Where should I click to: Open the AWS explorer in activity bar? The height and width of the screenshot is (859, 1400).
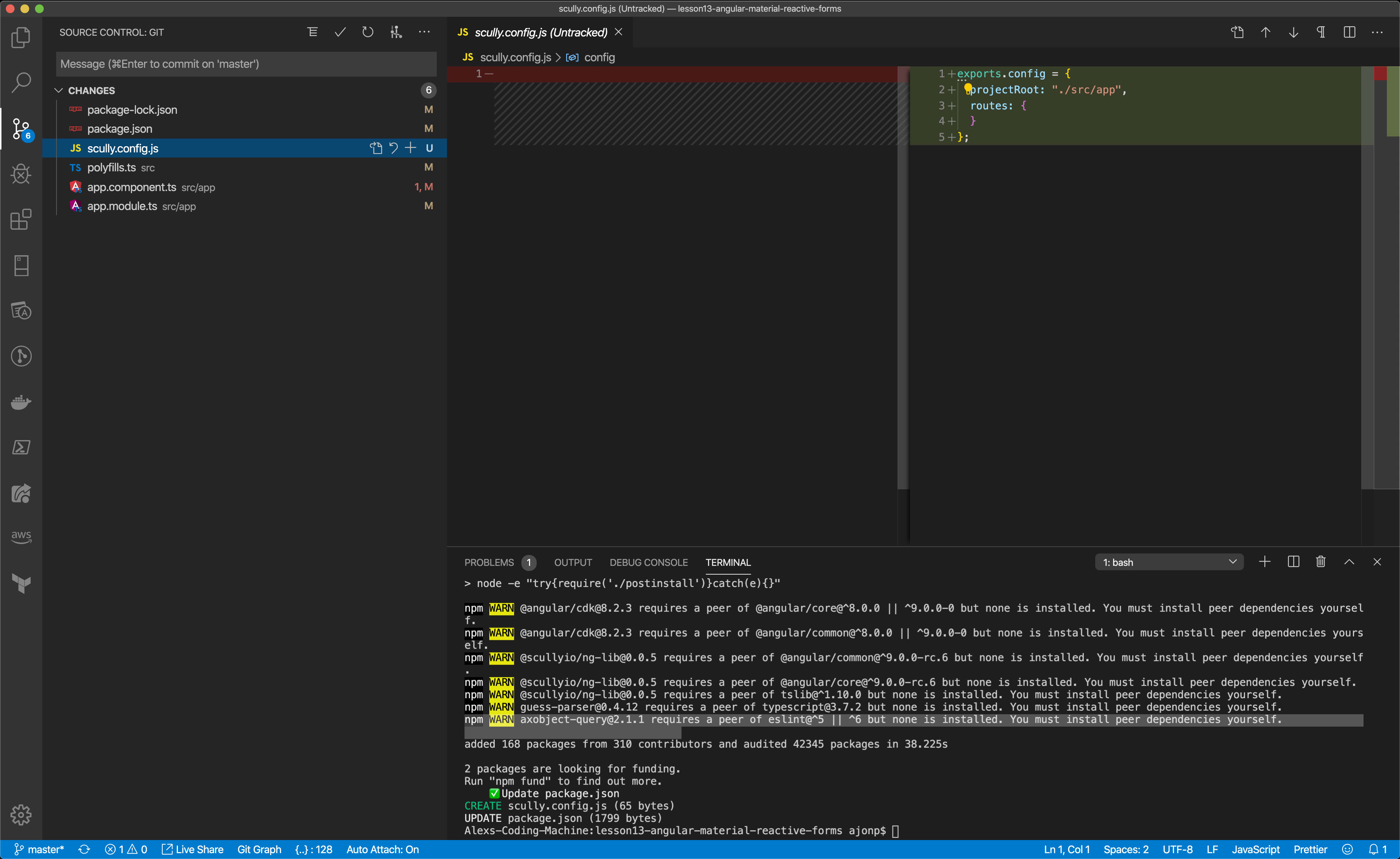pyautogui.click(x=21, y=537)
